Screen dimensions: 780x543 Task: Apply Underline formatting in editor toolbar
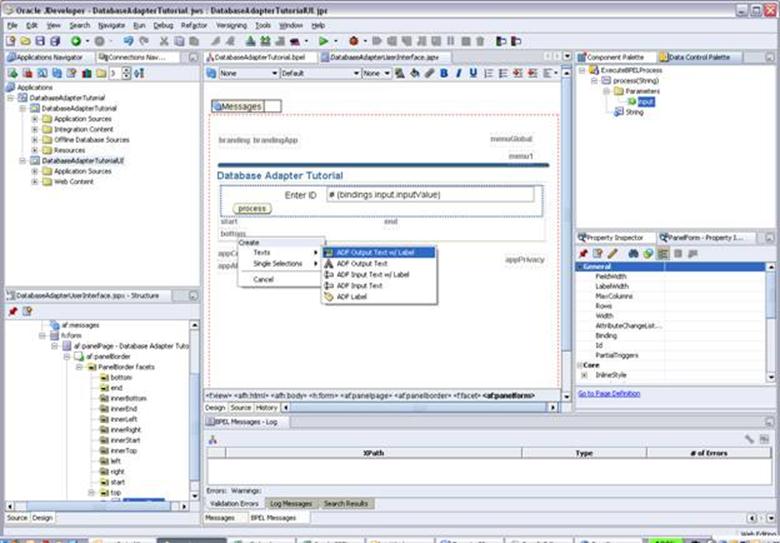473,73
